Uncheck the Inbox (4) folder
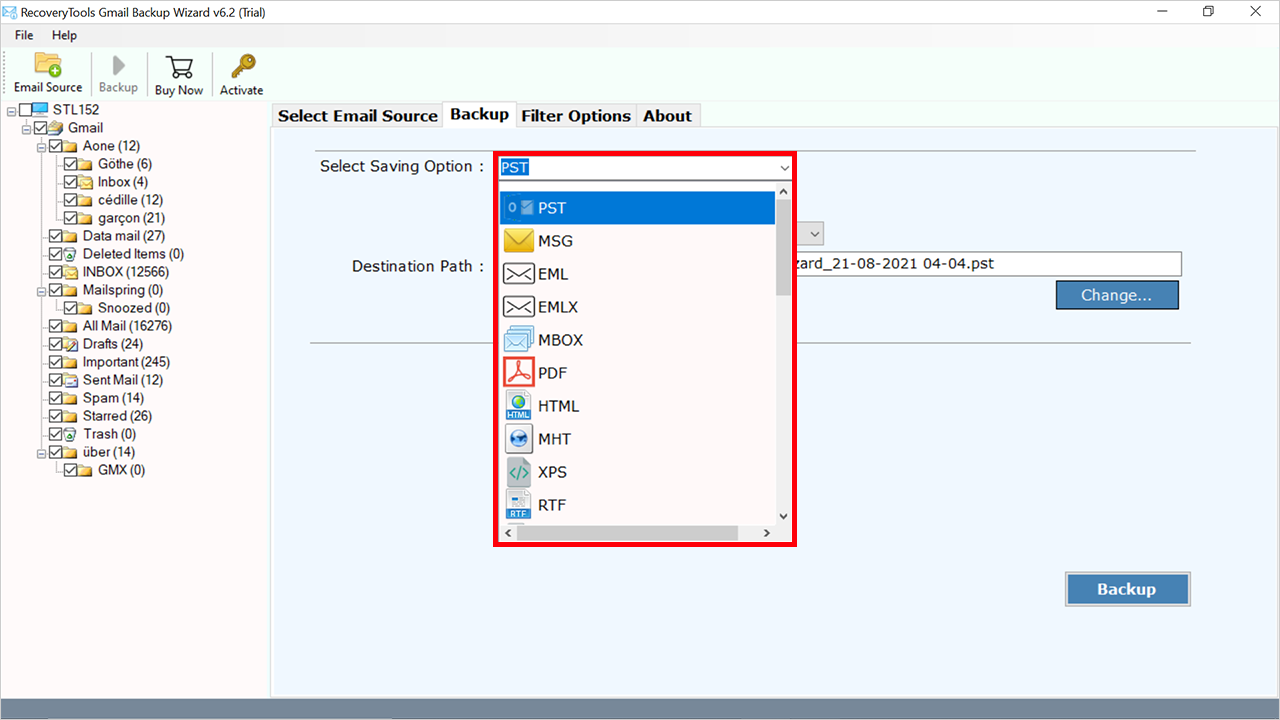Image resolution: width=1280 pixels, height=720 pixels. point(71,181)
